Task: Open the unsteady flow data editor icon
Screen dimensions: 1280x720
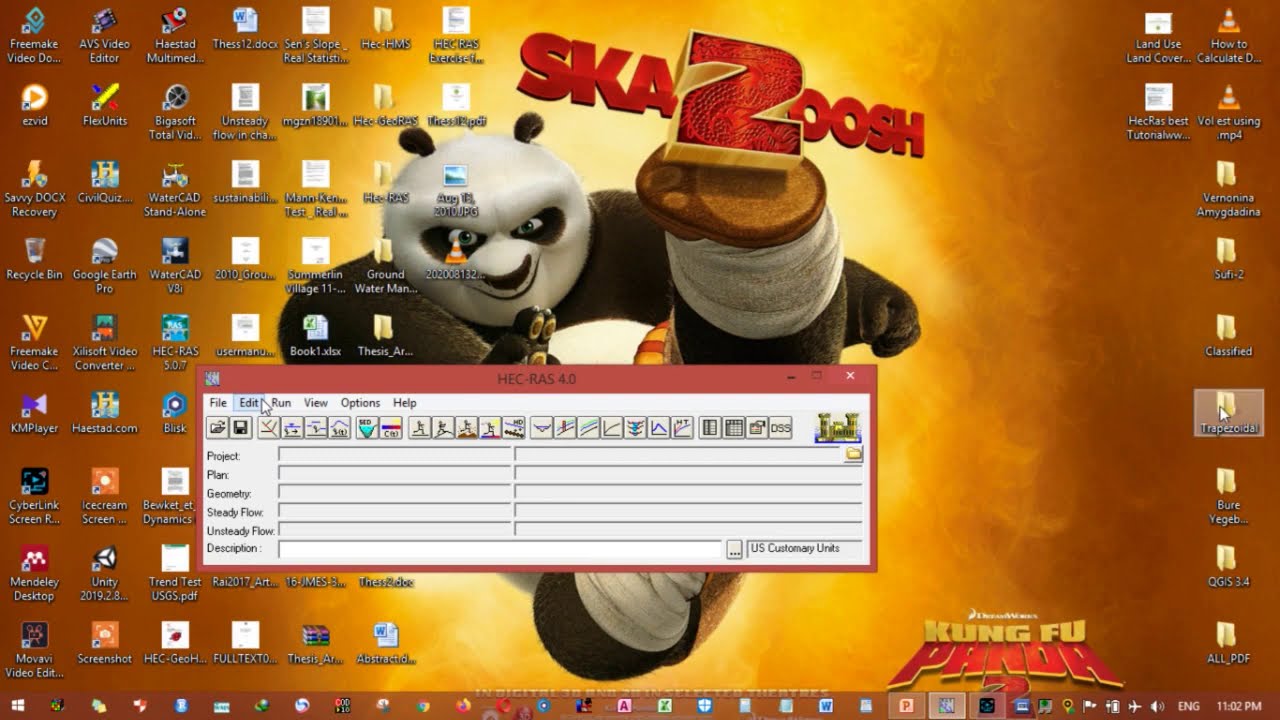Action: click(316, 428)
